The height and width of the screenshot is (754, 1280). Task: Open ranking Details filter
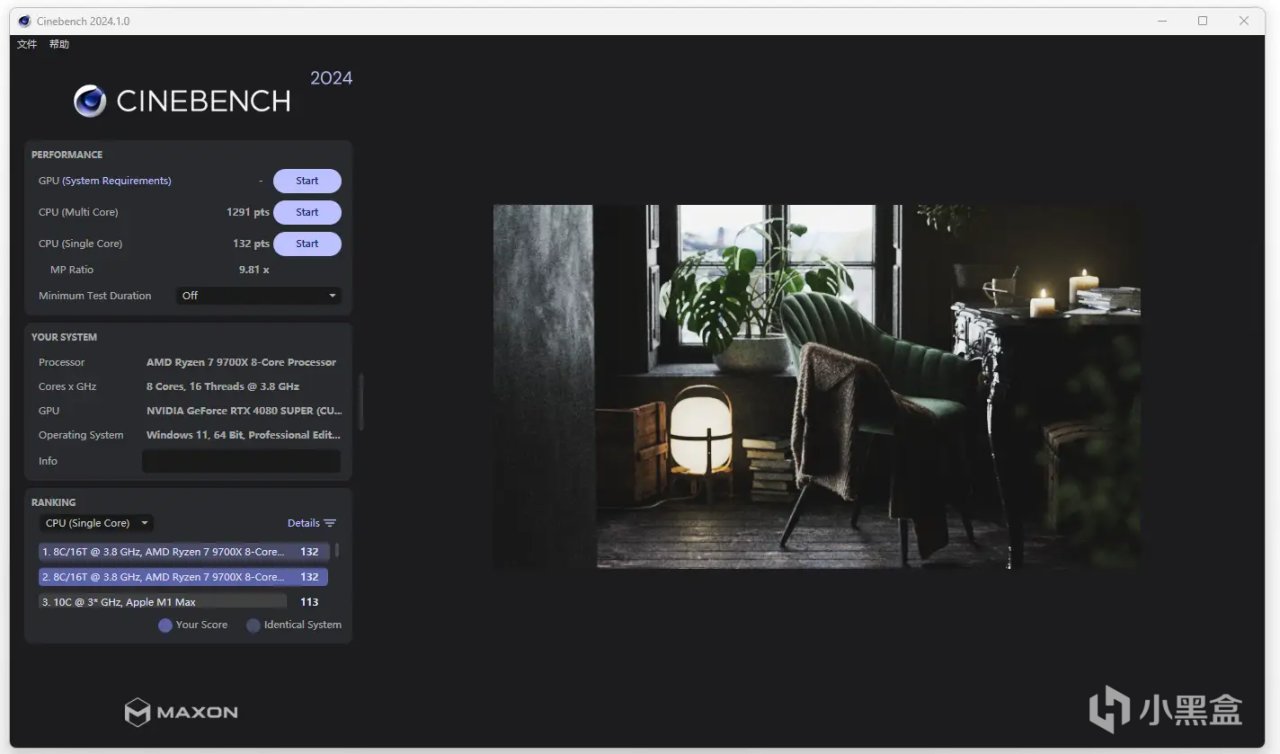click(x=312, y=523)
